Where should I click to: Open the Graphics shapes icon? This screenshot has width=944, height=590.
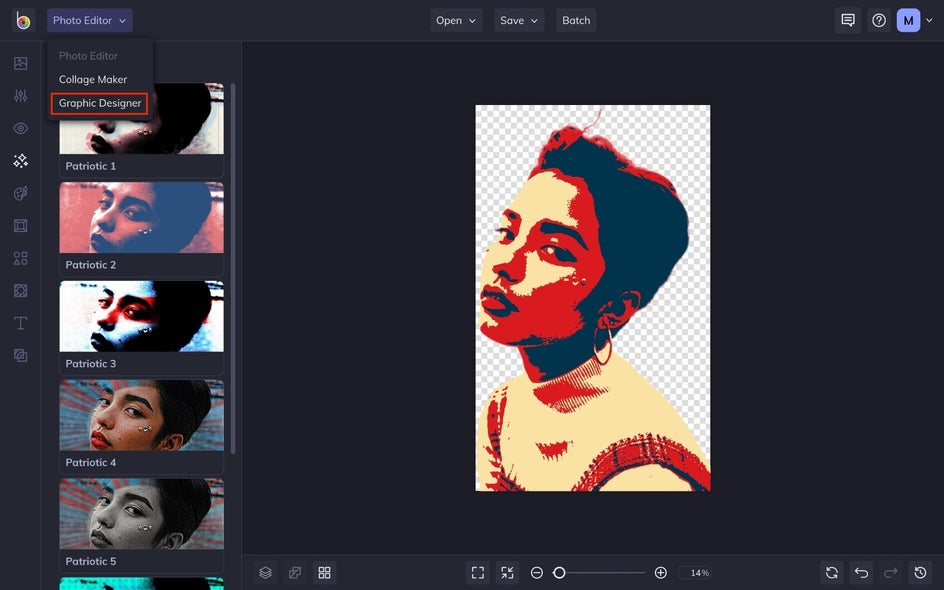[x=20, y=258]
